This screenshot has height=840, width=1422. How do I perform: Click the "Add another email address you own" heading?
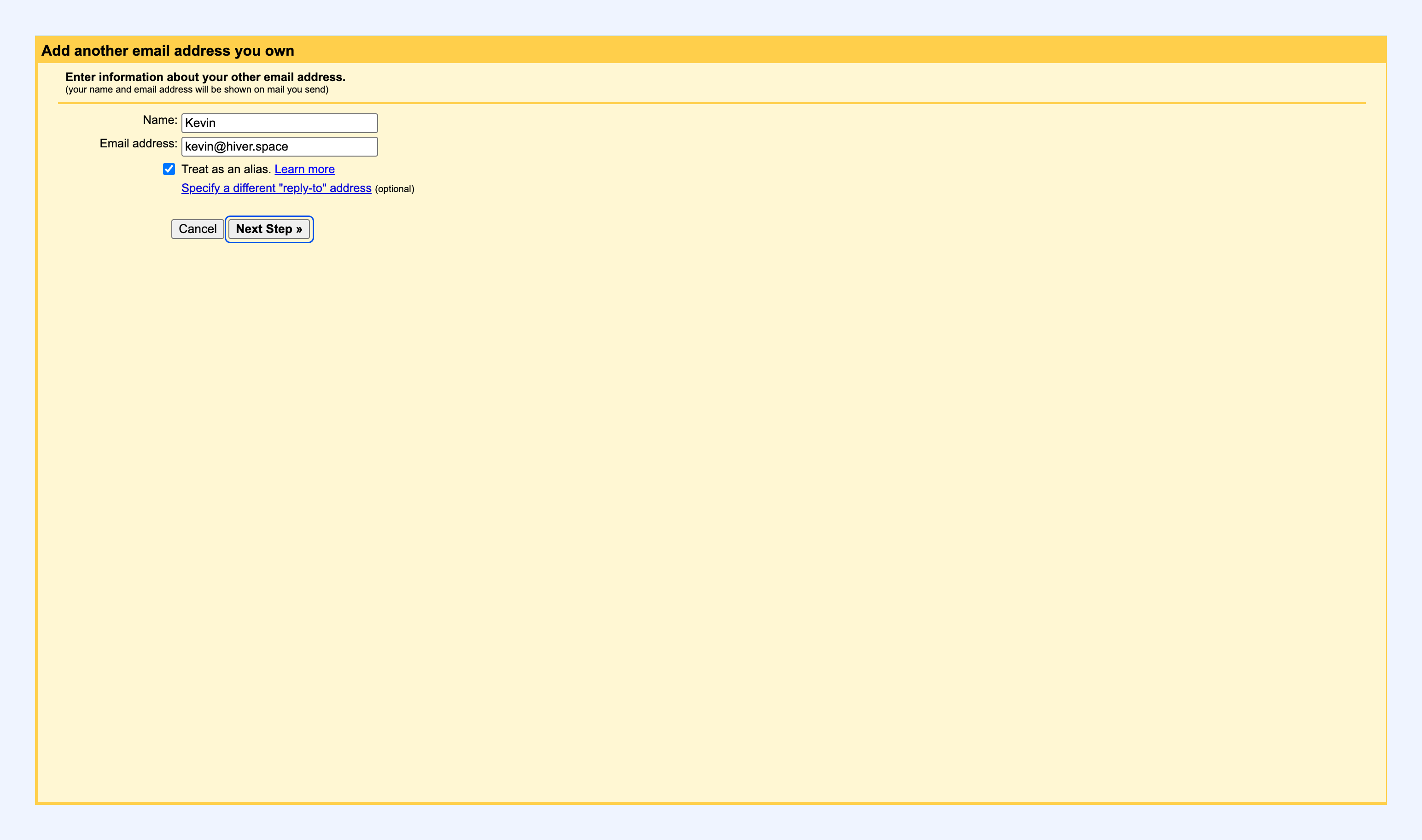168,51
